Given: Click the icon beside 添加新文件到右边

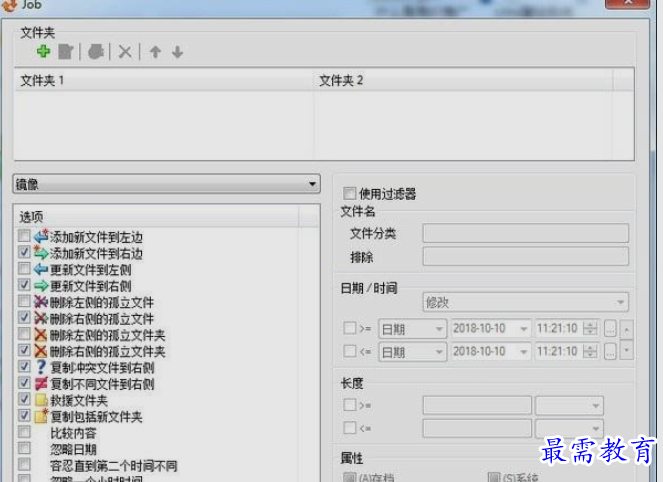Looking at the screenshot, I should tap(41, 252).
